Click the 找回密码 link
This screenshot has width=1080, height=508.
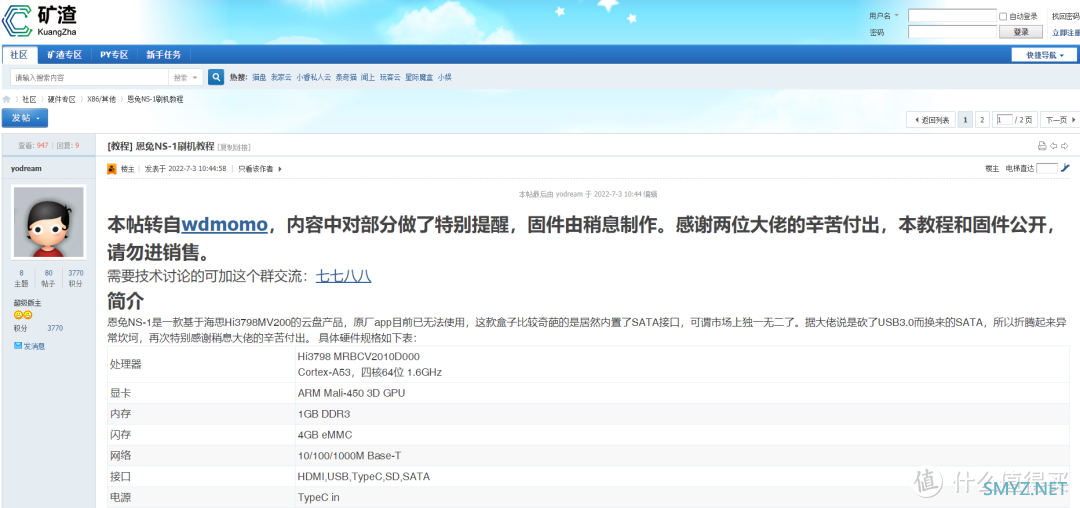click(x=1066, y=16)
